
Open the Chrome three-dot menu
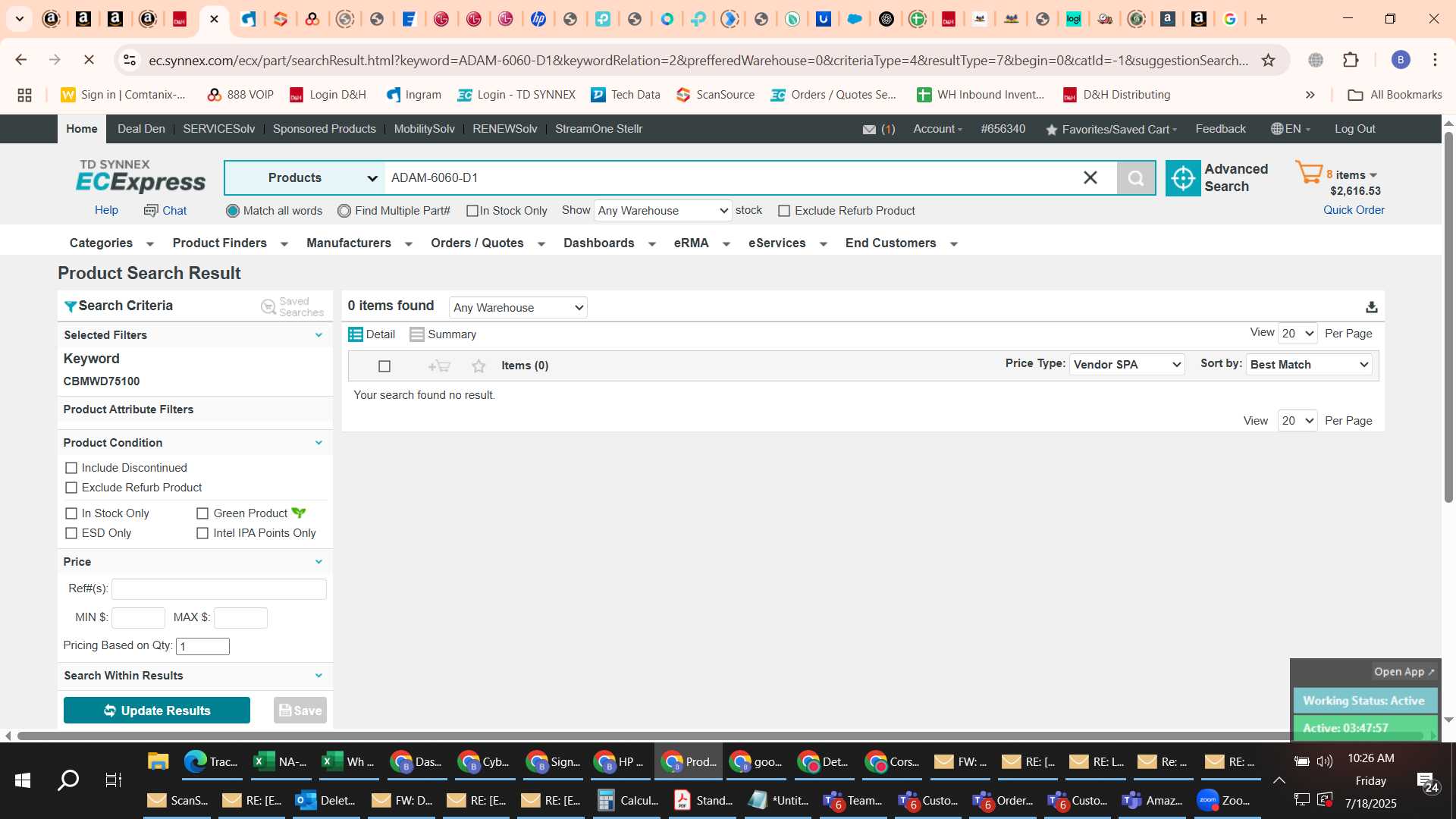(1435, 60)
